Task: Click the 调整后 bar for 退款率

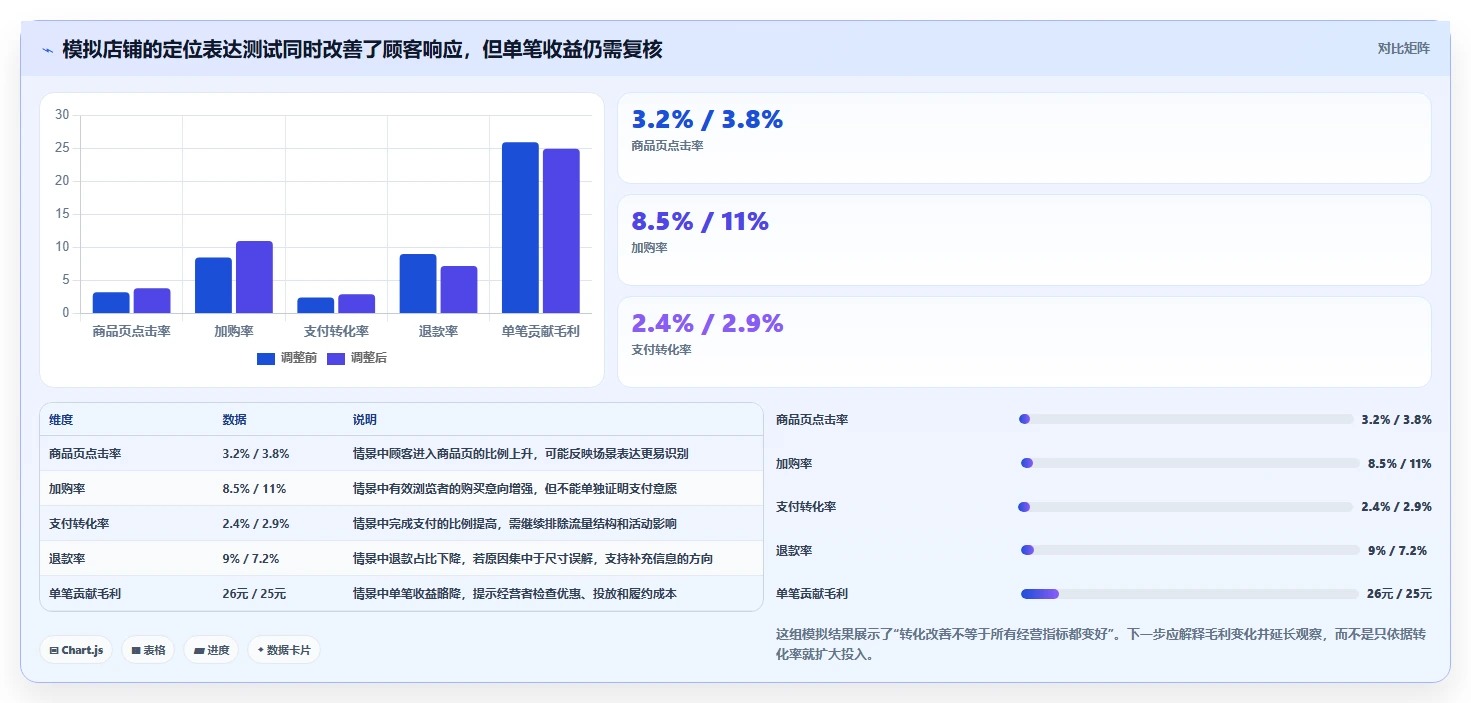Action: click(459, 290)
